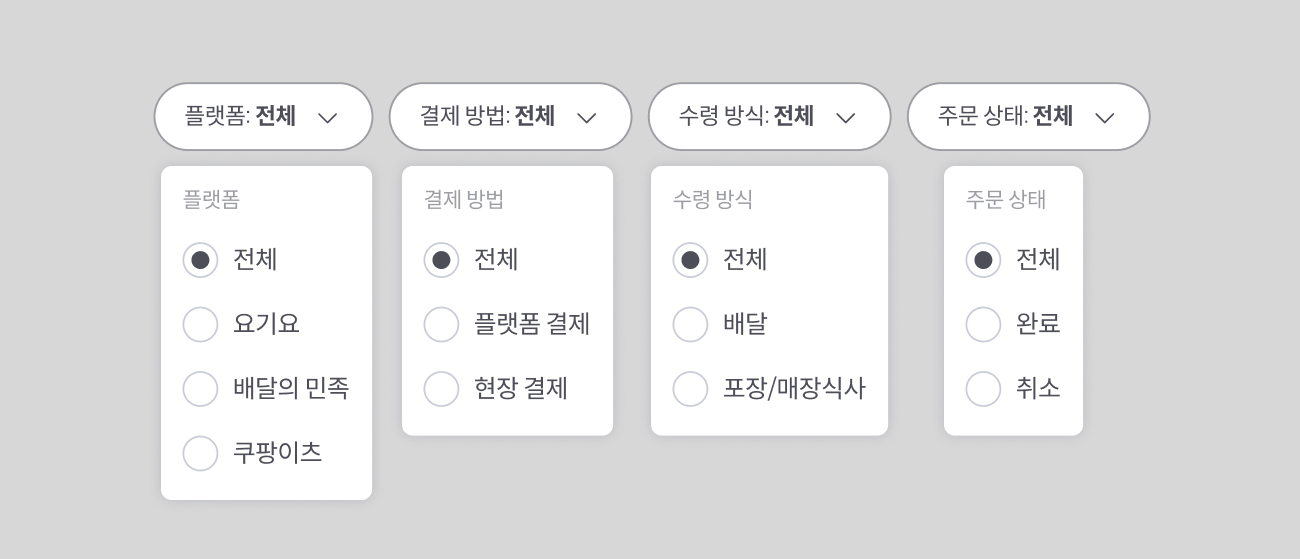The height and width of the screenshot is (559, 1300).
Task: Select 전체 radio under 결제 방법 panel
Action: (441, 260)
